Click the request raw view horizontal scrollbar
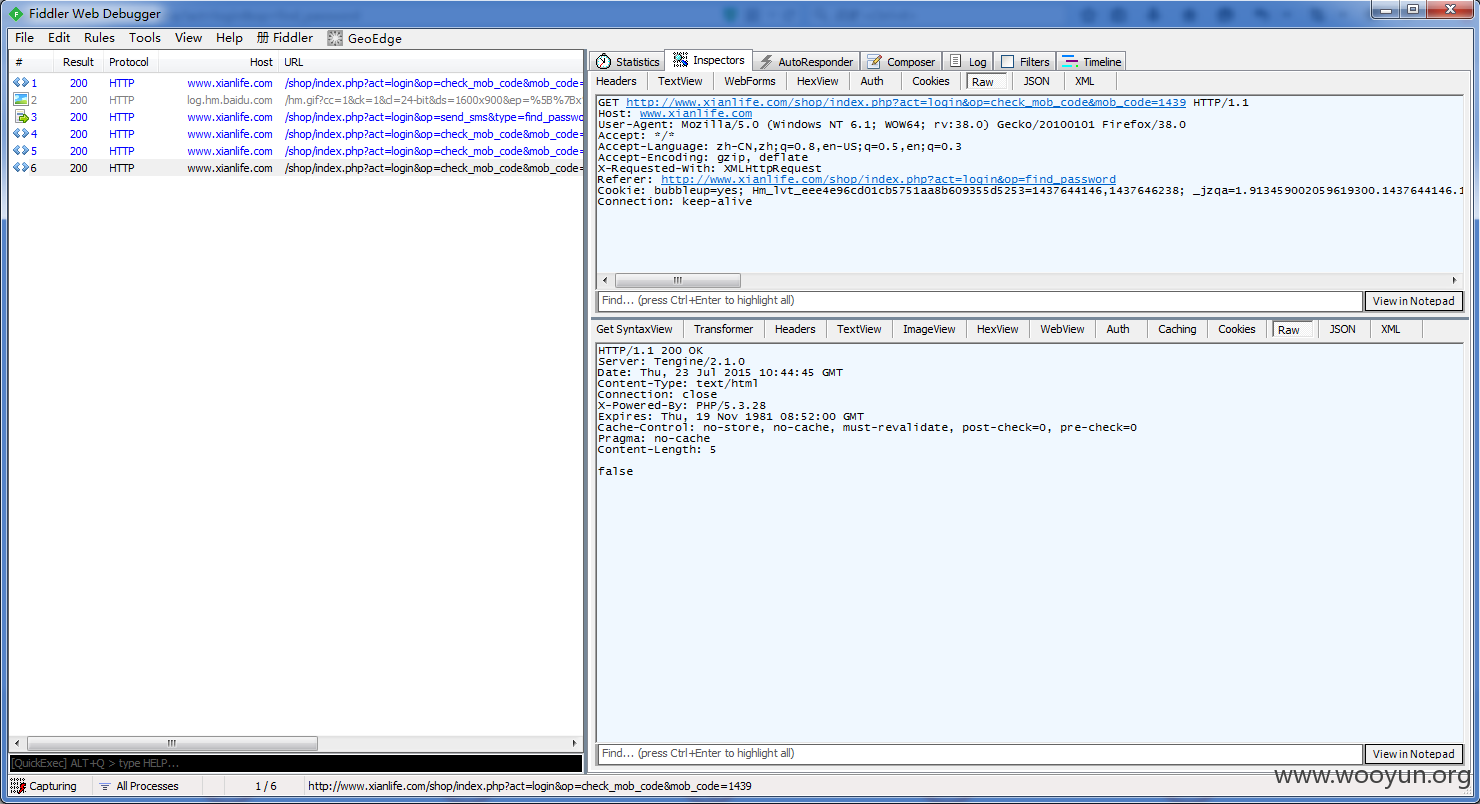Screen dimensions: 1480x804 678,280
